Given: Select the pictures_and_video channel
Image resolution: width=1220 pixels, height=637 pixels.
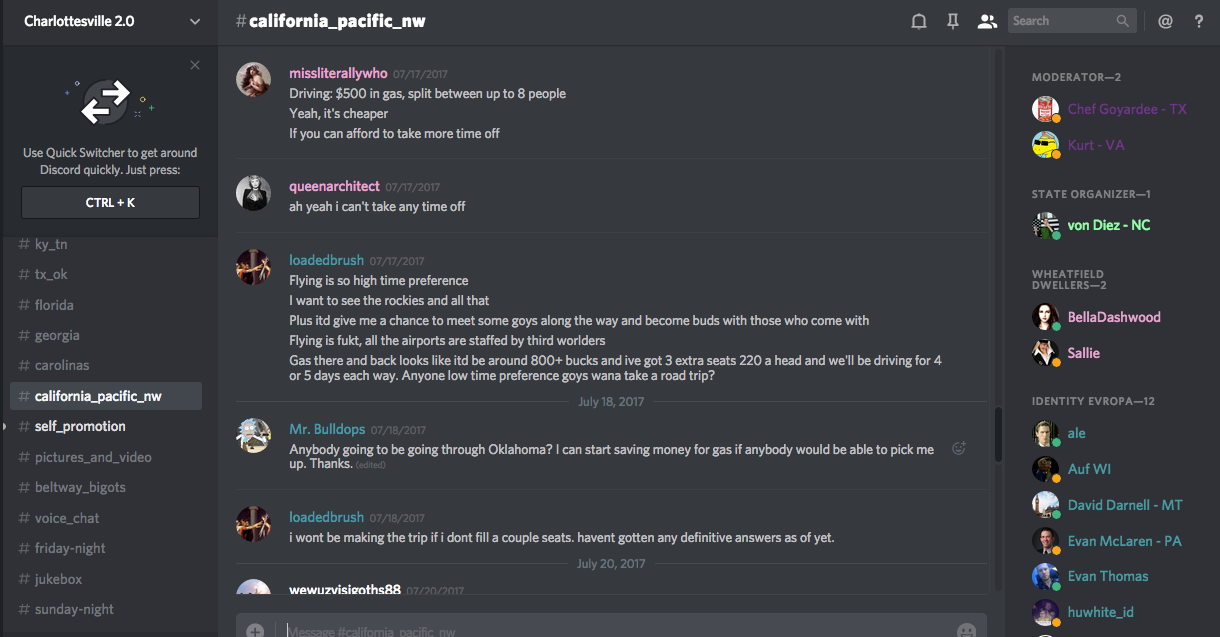Looking at the screenshot, I should [93, 457].
